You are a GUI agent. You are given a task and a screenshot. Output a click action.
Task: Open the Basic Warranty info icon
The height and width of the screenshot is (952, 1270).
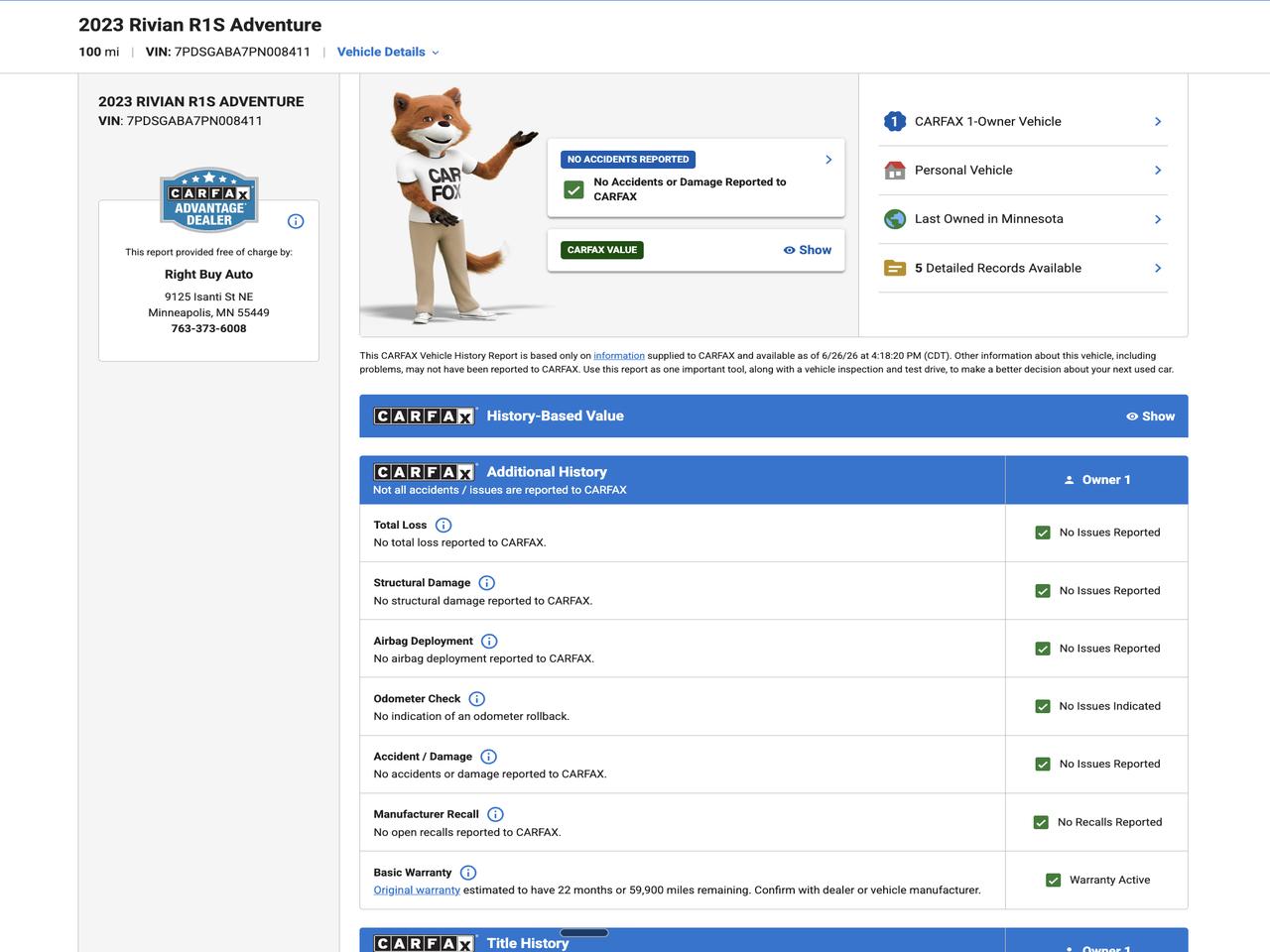point(468,873)
